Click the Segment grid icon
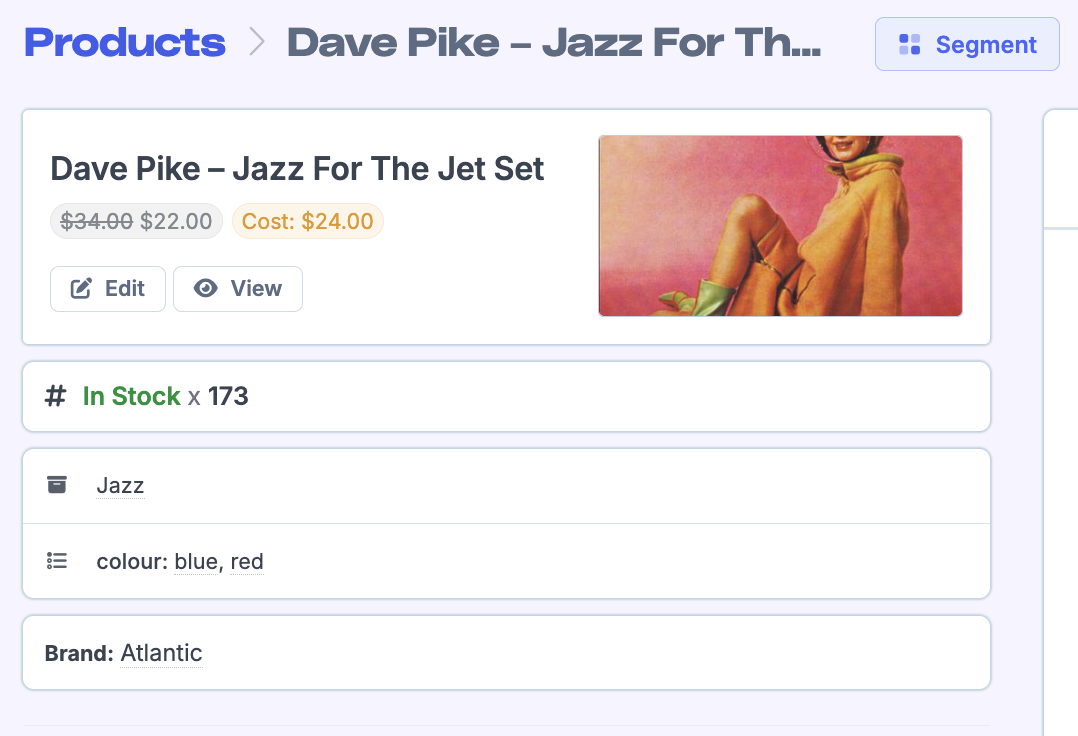Image resolution: width=1078 pixels, height=736 pixels. coord(909,45)
